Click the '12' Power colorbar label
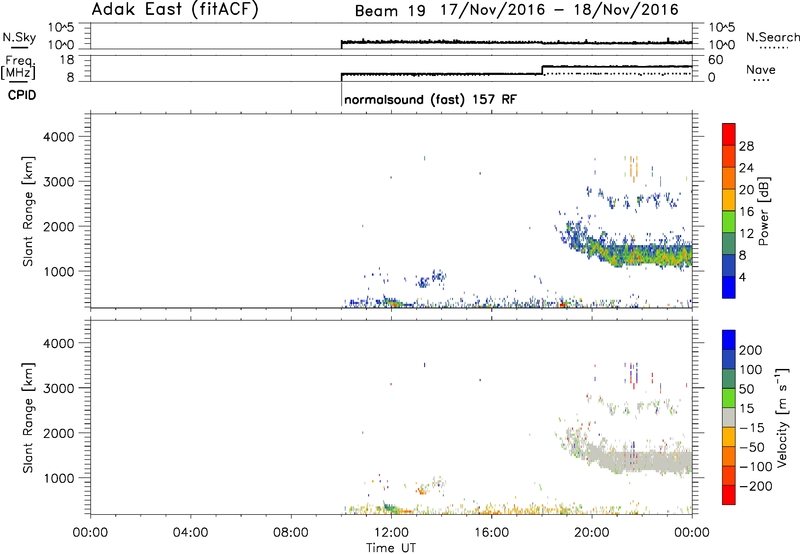 point(746,234)
